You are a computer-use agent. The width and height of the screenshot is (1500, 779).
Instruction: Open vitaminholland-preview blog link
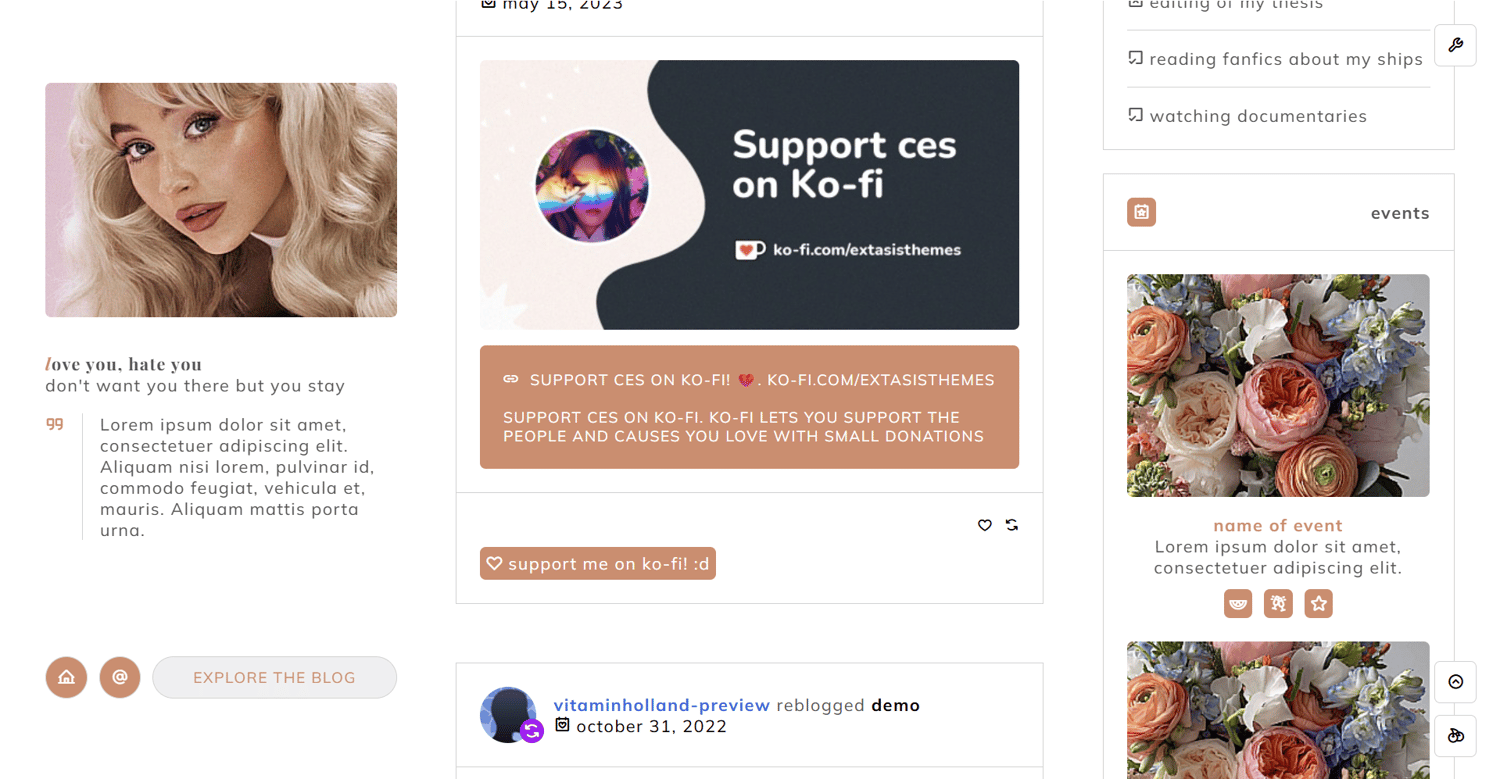[x=662, y=705]
